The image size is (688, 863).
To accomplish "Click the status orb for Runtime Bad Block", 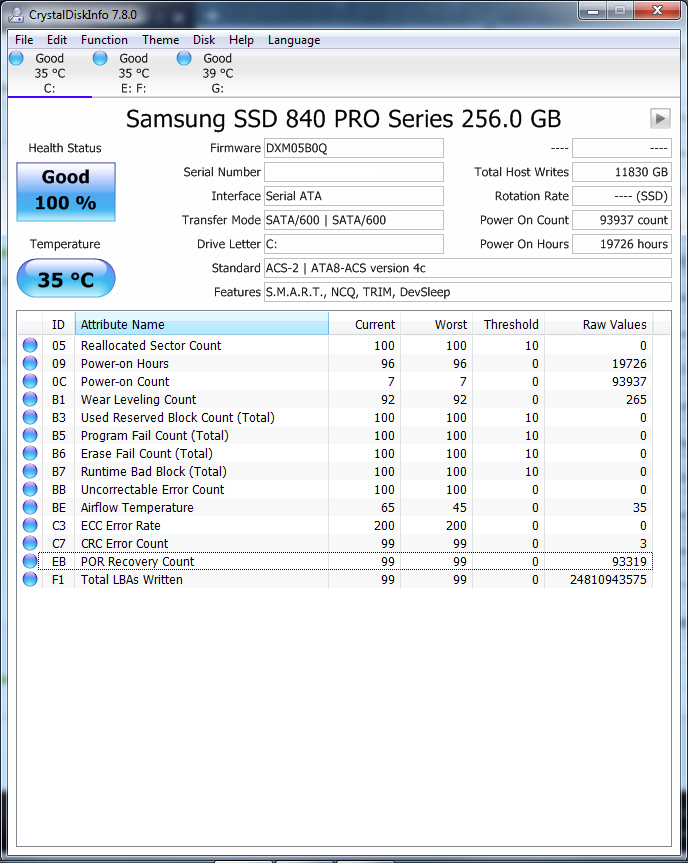I will click(x=30, y=471).
